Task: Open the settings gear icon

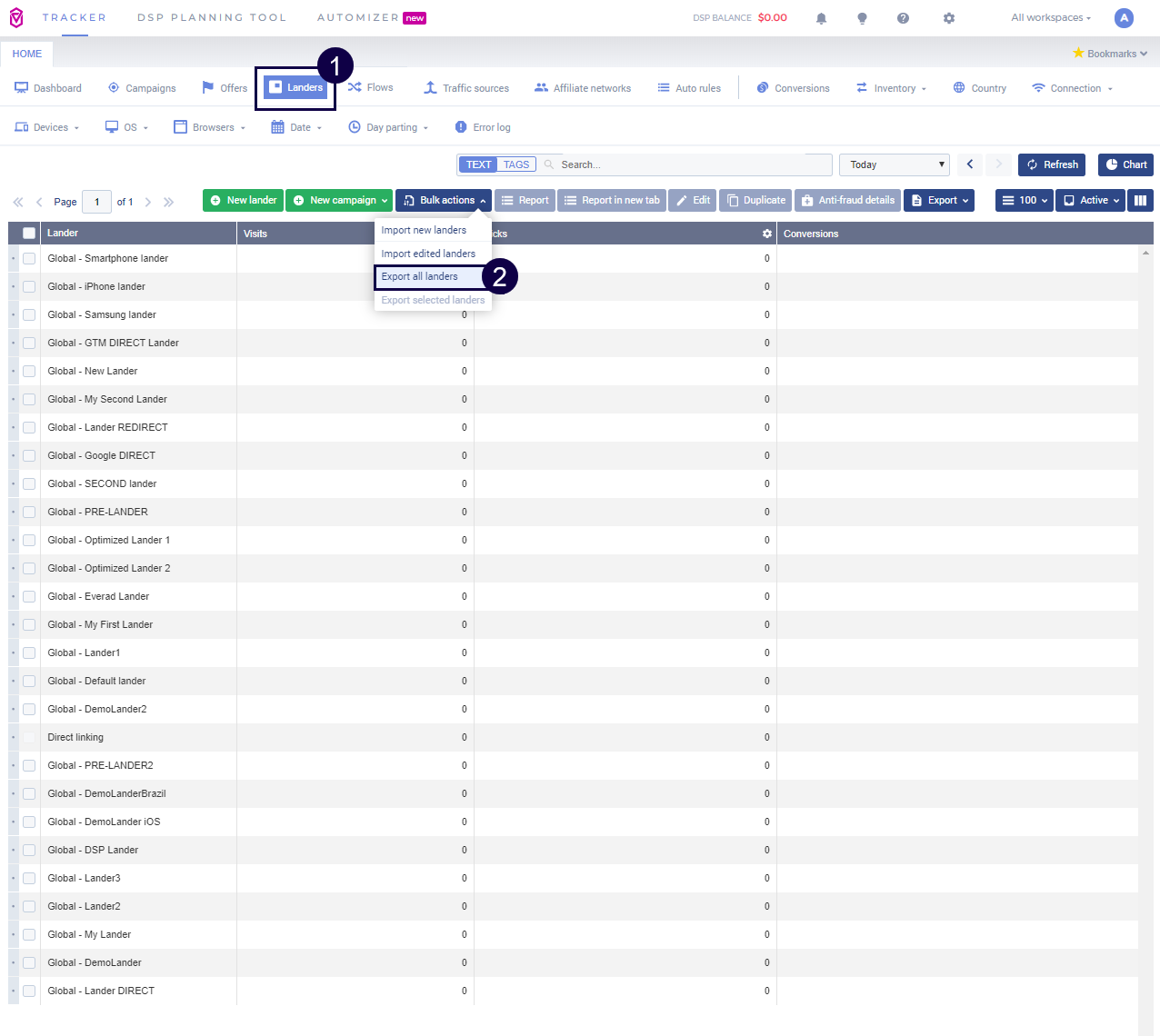Action: 949,18
